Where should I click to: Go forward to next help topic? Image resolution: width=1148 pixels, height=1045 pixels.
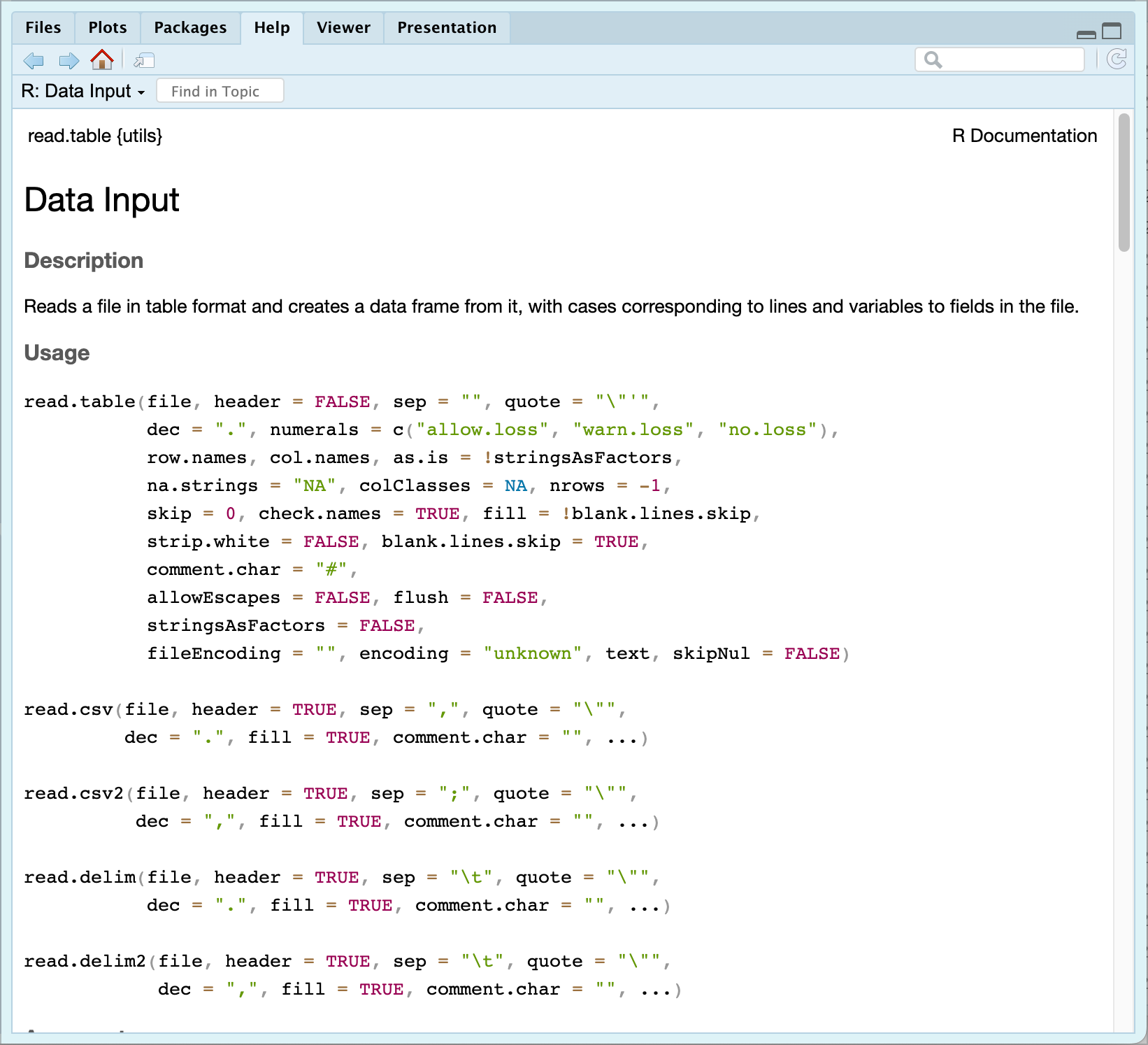(x=69, y=61)
